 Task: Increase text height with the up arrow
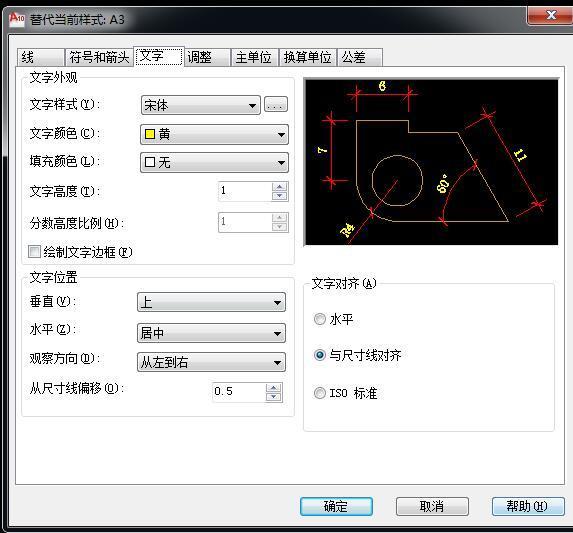point(280,187)
